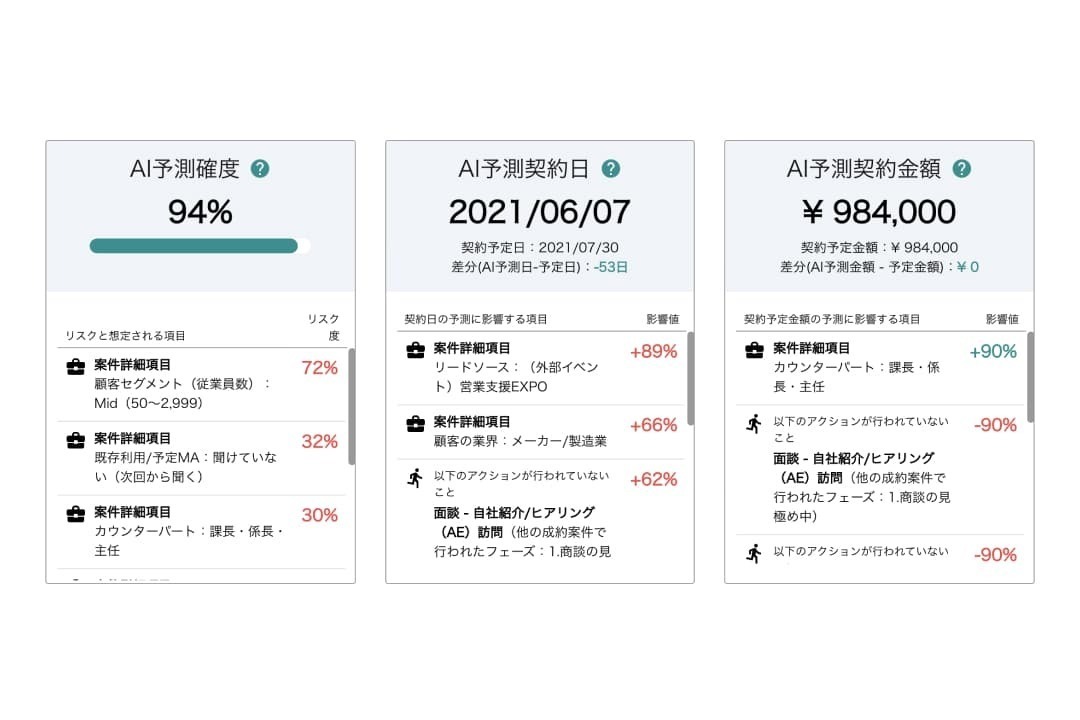Click briefcase icon for 顧客の業界 item
This screenshot has width=1080, height=720.
click(x=415, y=424)
